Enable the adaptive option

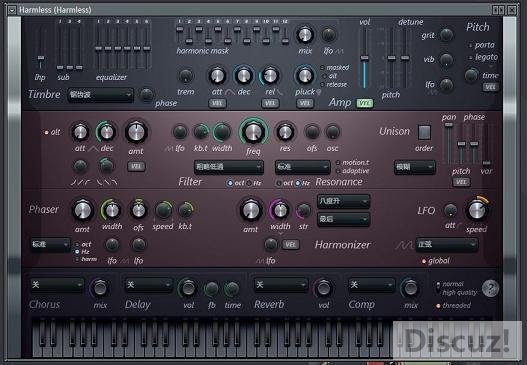tap(338, 171)
